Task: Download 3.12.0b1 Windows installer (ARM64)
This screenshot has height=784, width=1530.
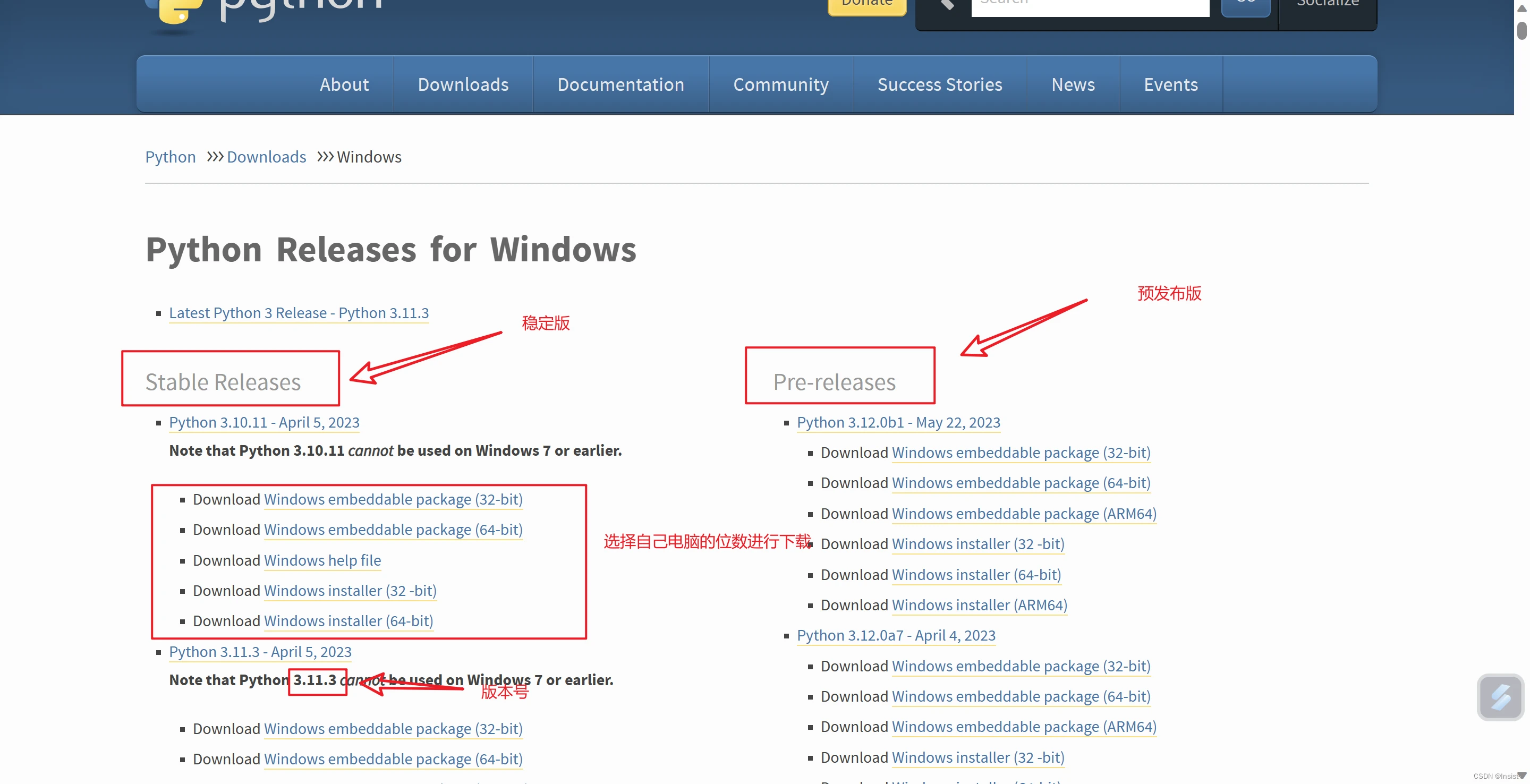Action: pos(980,605)
